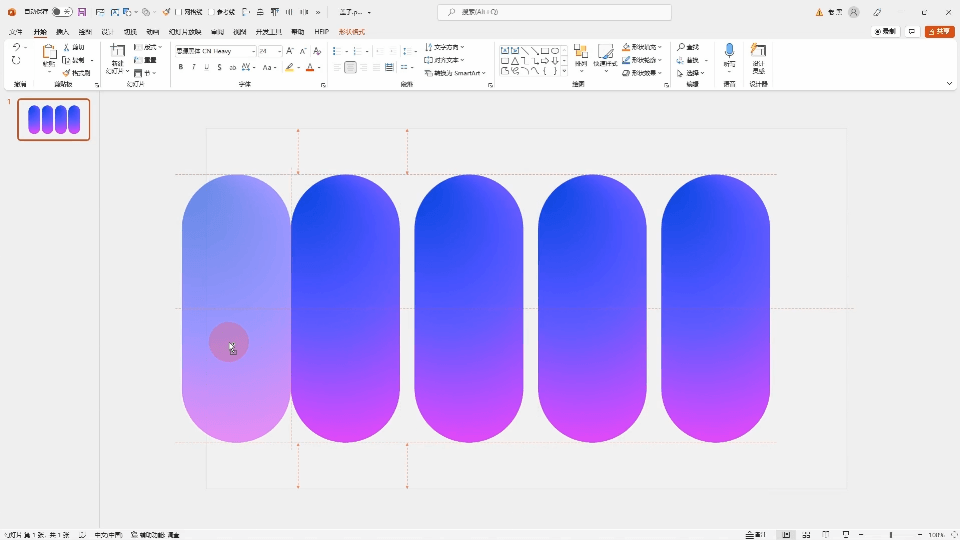The height and width of the screenshot is (540, 960).
Task: Open the Insert ribbon tab
Action: pyautogui.click(x=63, y=32)
